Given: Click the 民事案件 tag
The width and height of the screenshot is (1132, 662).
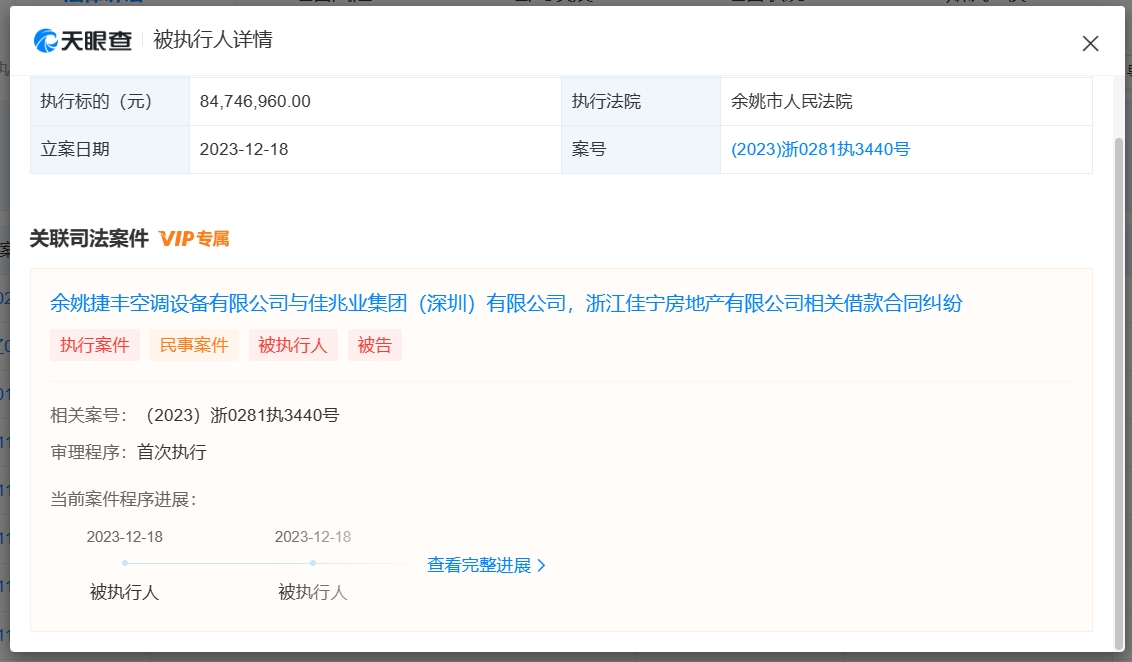Looking at the screenshot, I should click(193, 345).
